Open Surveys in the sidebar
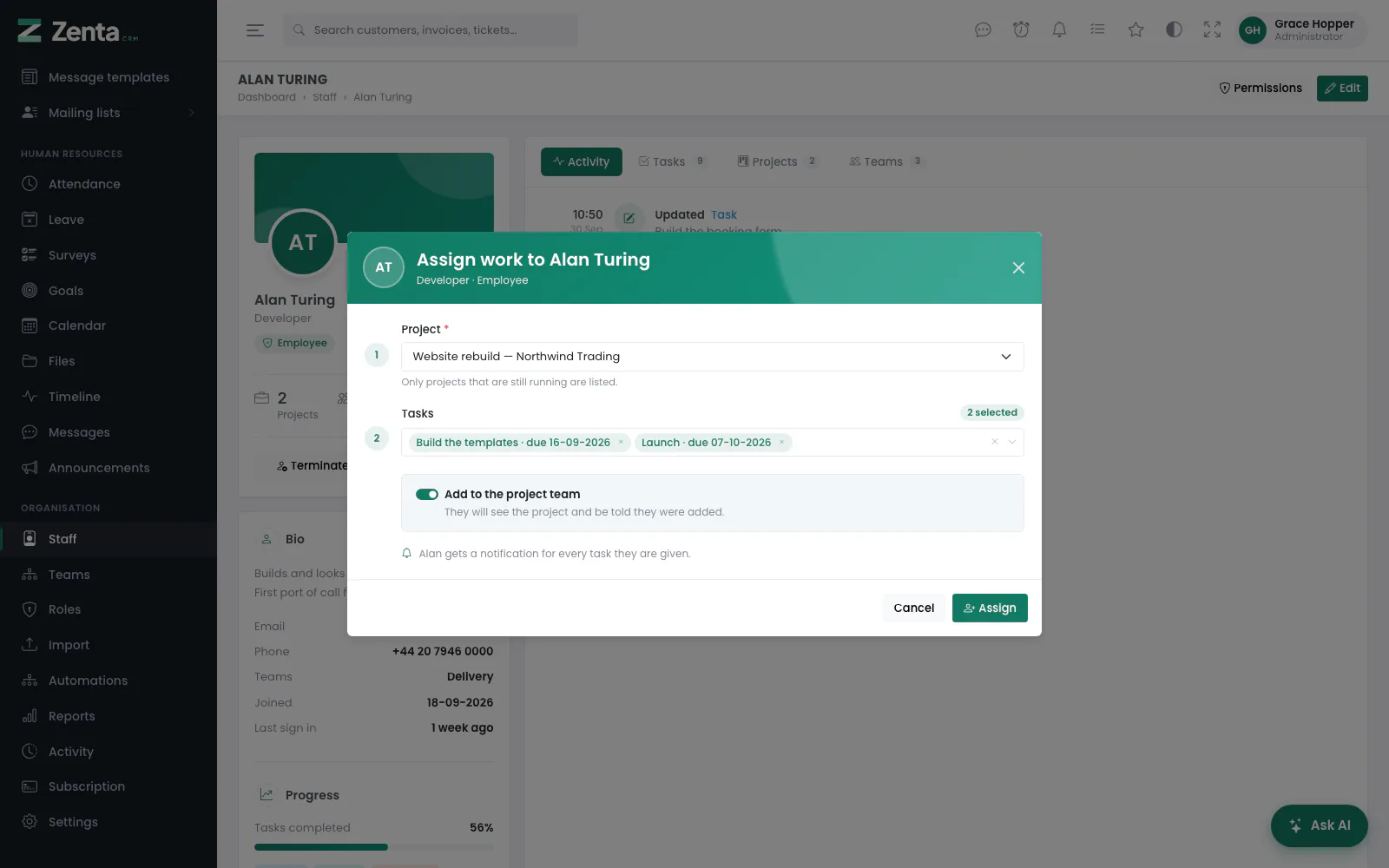Image resolution: width=1389 pixels, height=868 pixels. pos(109,255)
